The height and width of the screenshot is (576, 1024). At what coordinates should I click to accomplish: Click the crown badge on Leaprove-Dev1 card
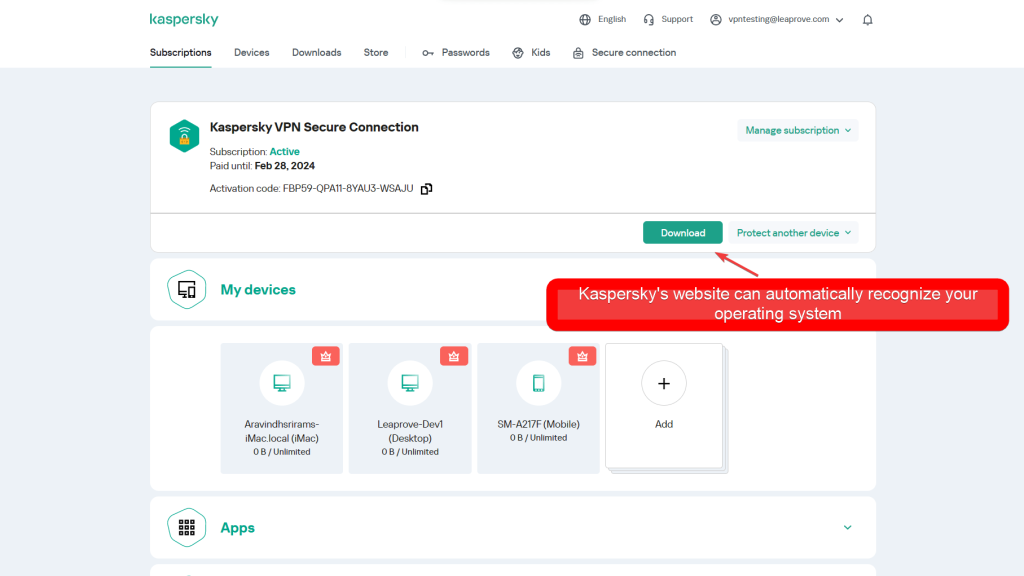point(454,356)
